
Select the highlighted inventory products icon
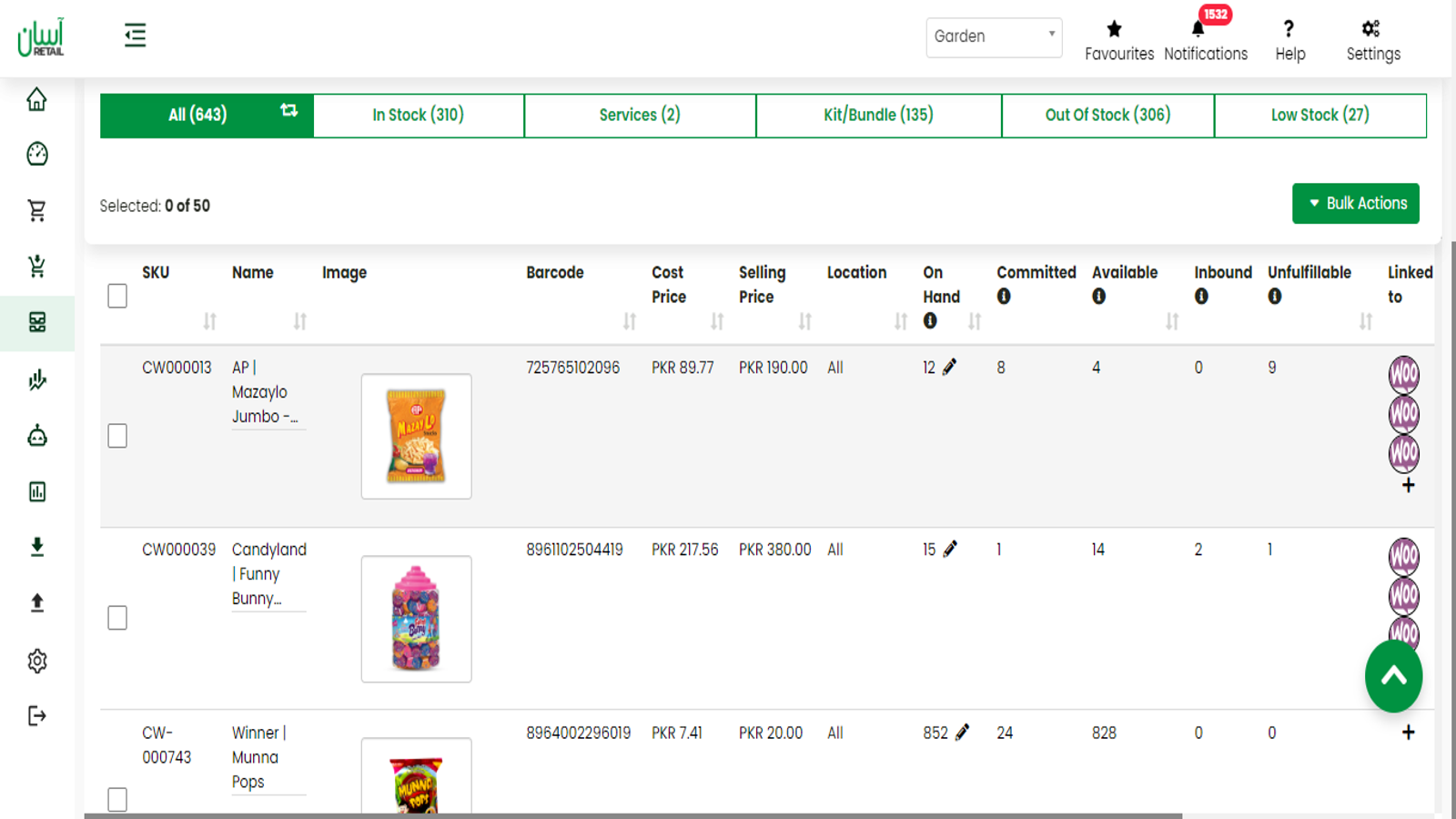[x=36, y=323]
